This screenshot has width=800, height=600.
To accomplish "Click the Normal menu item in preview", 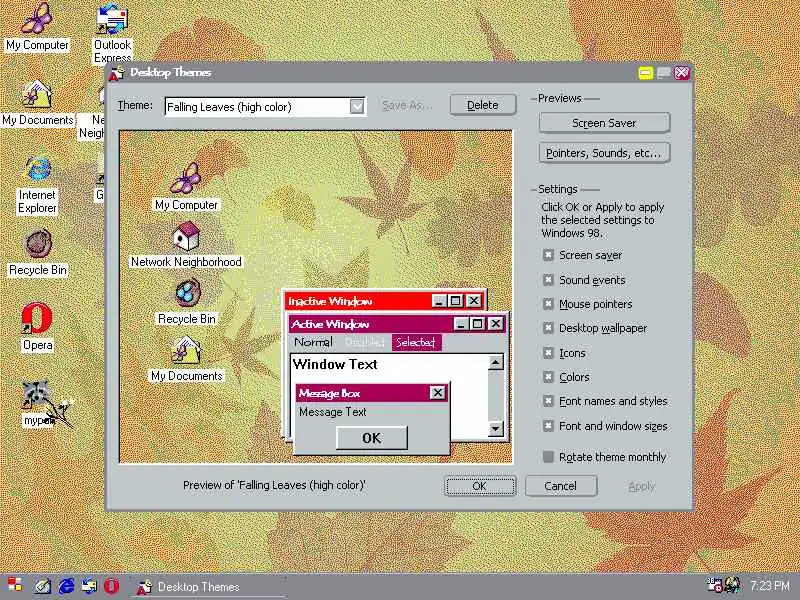I will 313,342.
